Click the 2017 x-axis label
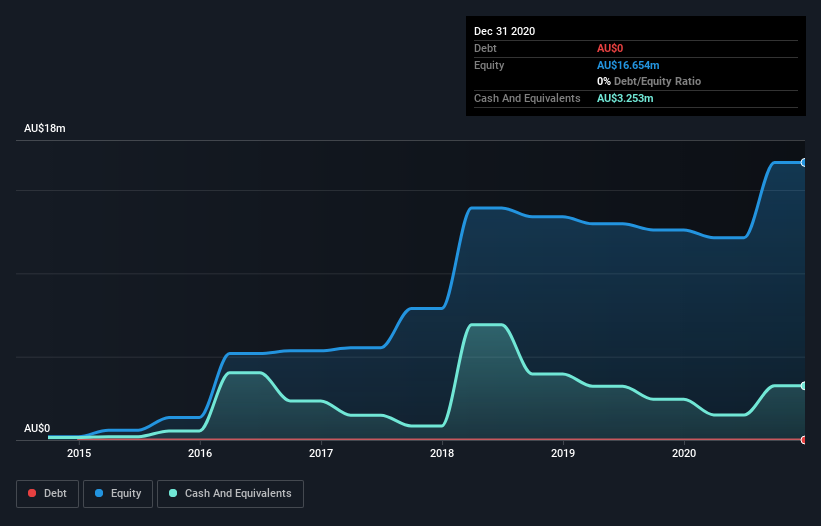Screen dimensions: 821x526 click(x=321, y=453)
